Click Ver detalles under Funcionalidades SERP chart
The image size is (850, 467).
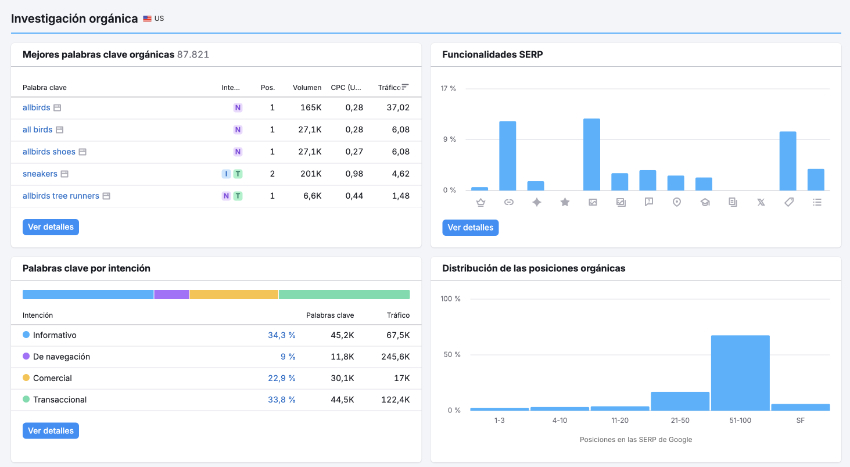coord(470,227)
